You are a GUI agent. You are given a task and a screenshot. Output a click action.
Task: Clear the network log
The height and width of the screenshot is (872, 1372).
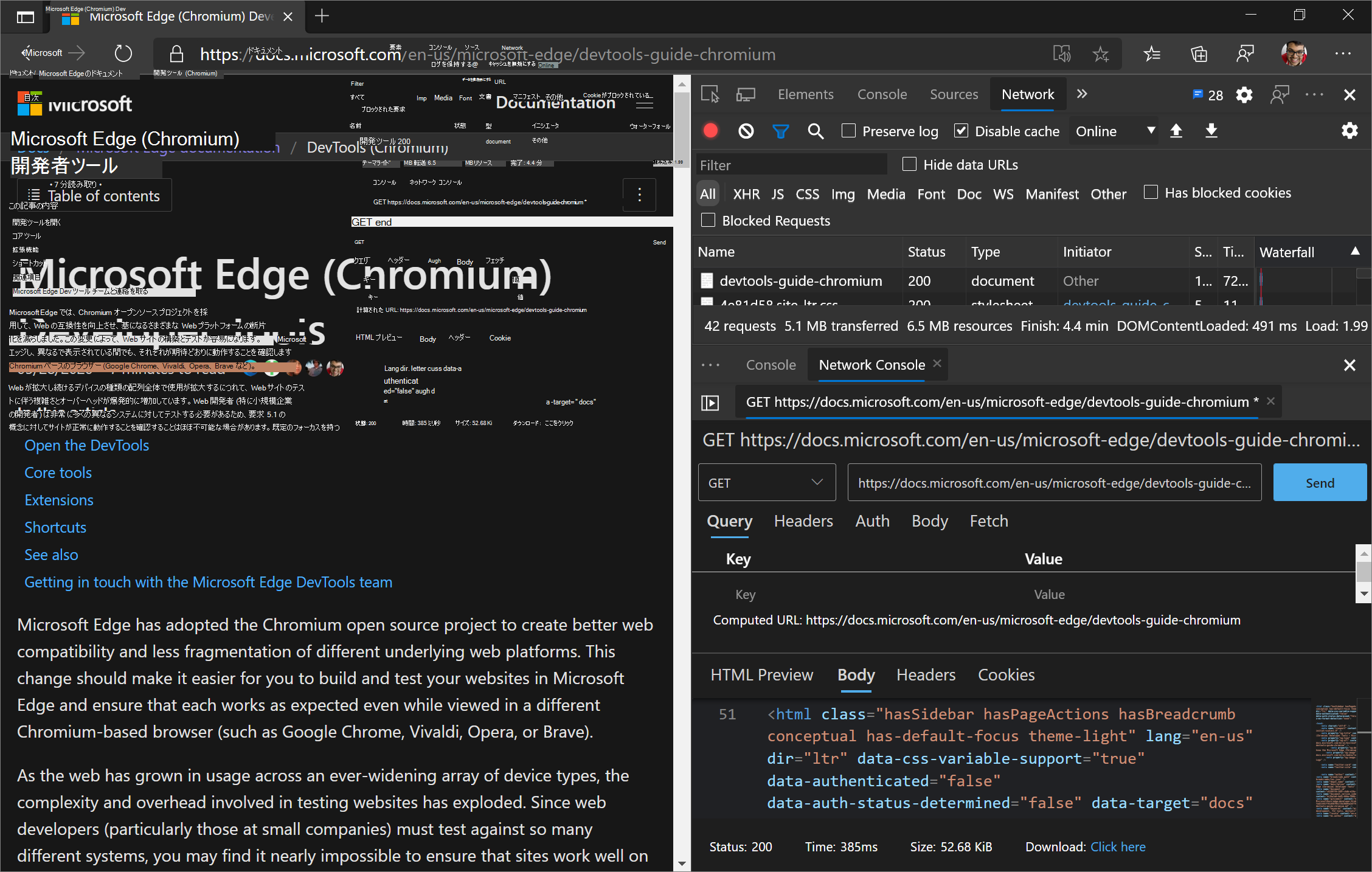(x=746, y=131)
